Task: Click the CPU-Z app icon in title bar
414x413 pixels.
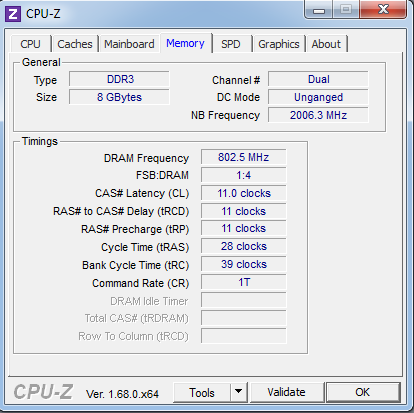Action: point(13,14)
